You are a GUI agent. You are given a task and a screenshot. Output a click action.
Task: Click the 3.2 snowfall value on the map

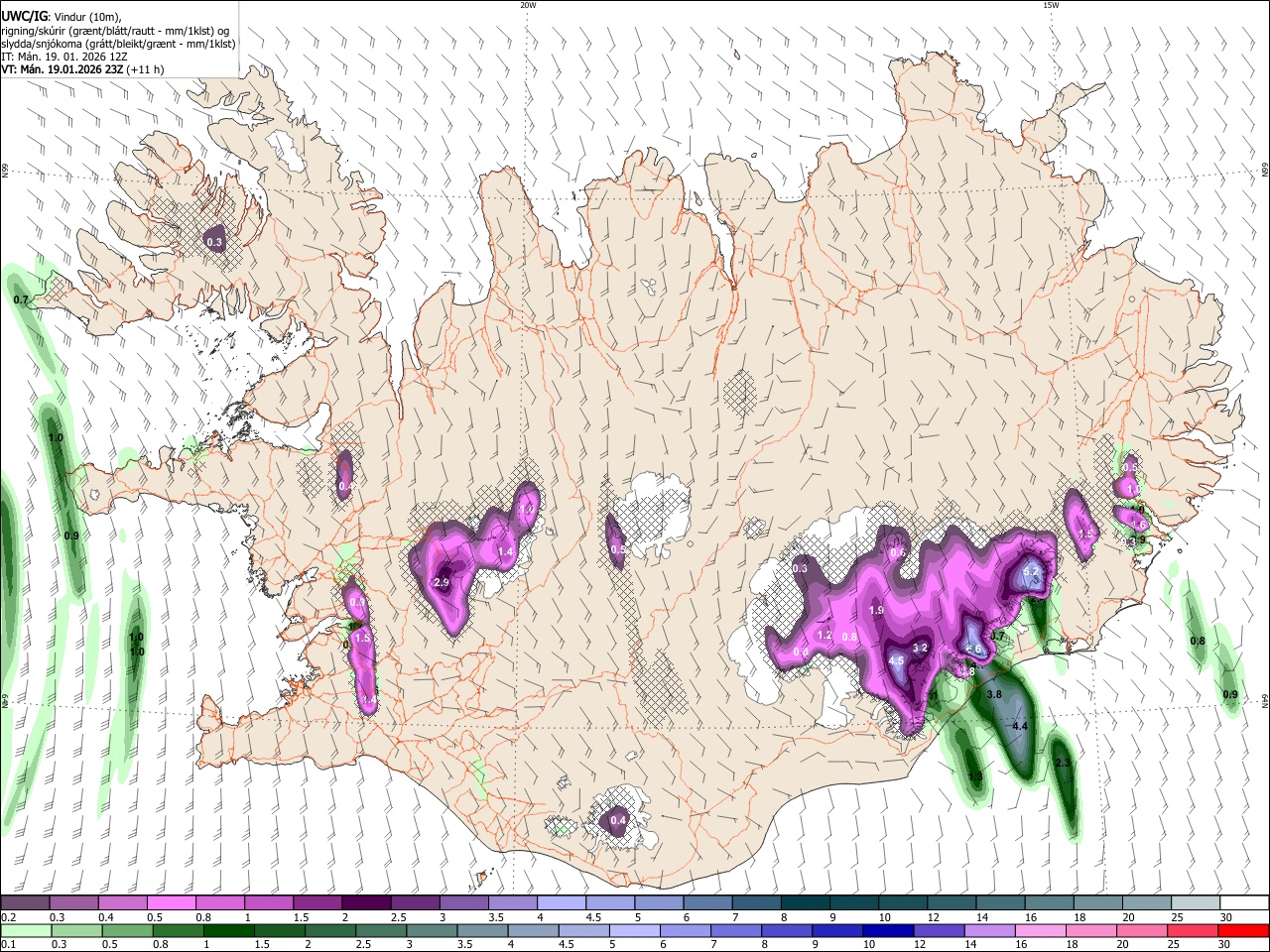920,649
